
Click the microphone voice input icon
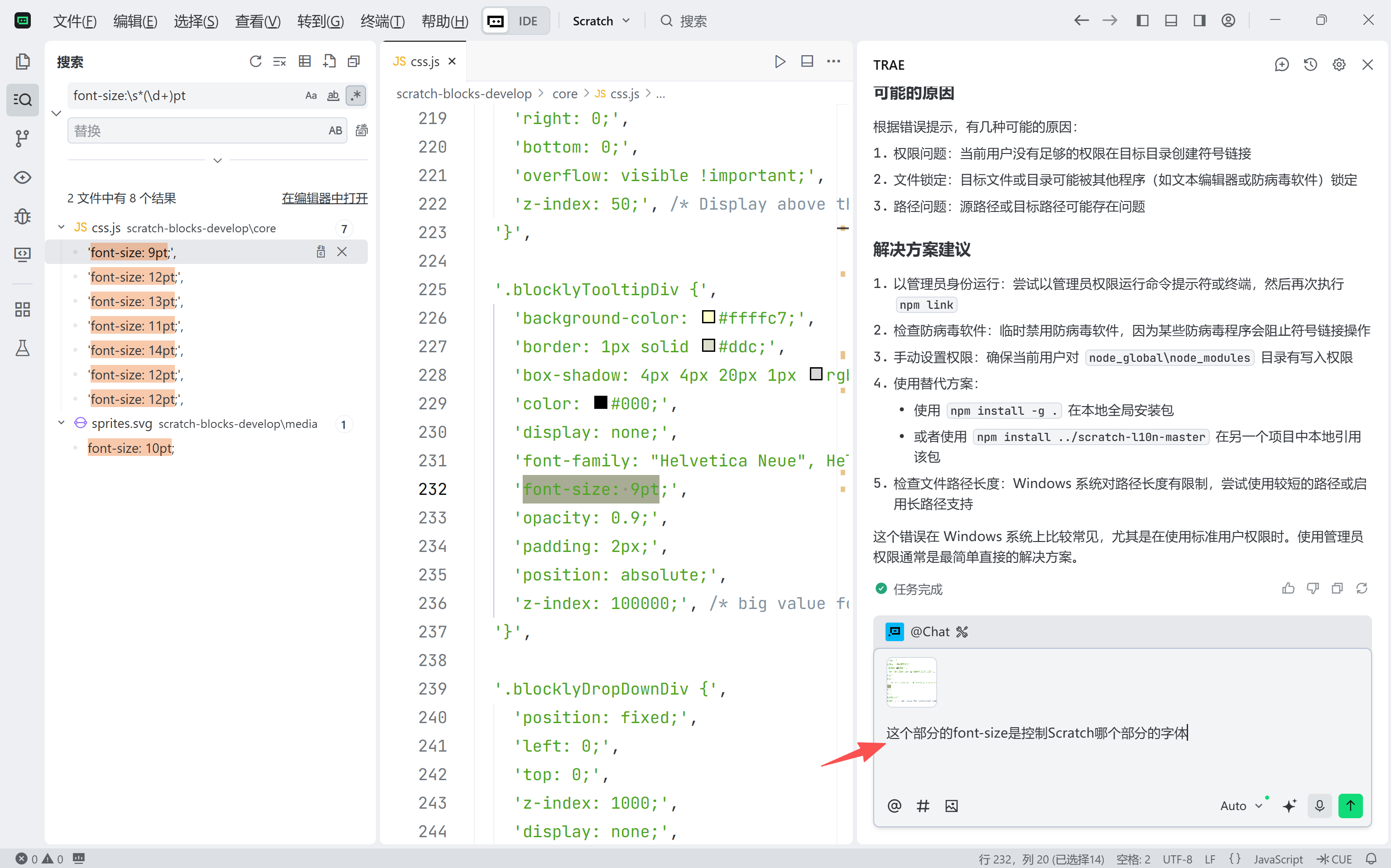tap(1319, 806)
